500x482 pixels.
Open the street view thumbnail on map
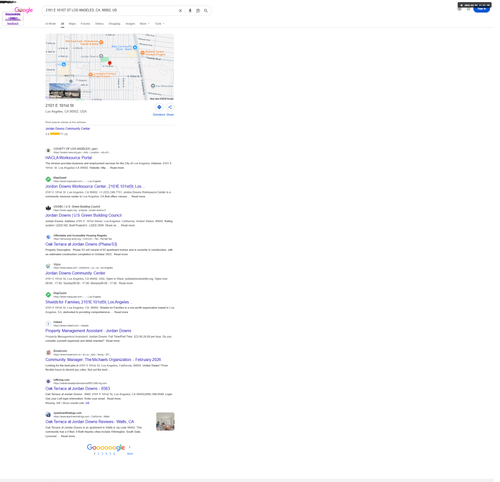(65, 91)
